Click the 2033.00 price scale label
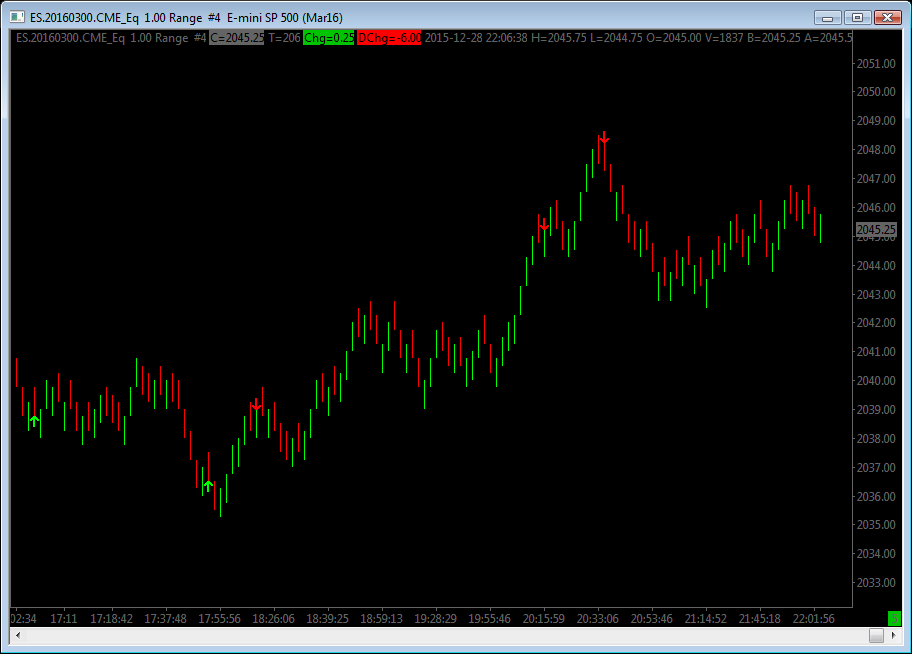The image size is (912, 654). (876, 583)
